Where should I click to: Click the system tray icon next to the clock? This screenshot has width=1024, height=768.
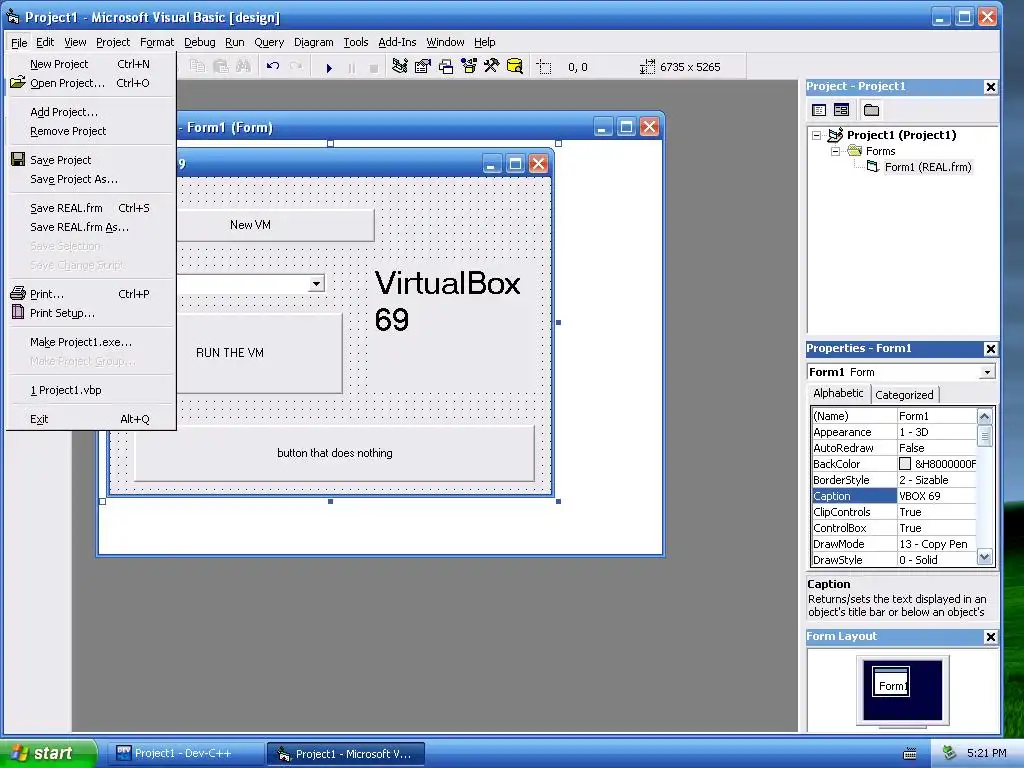pos(949,753)
